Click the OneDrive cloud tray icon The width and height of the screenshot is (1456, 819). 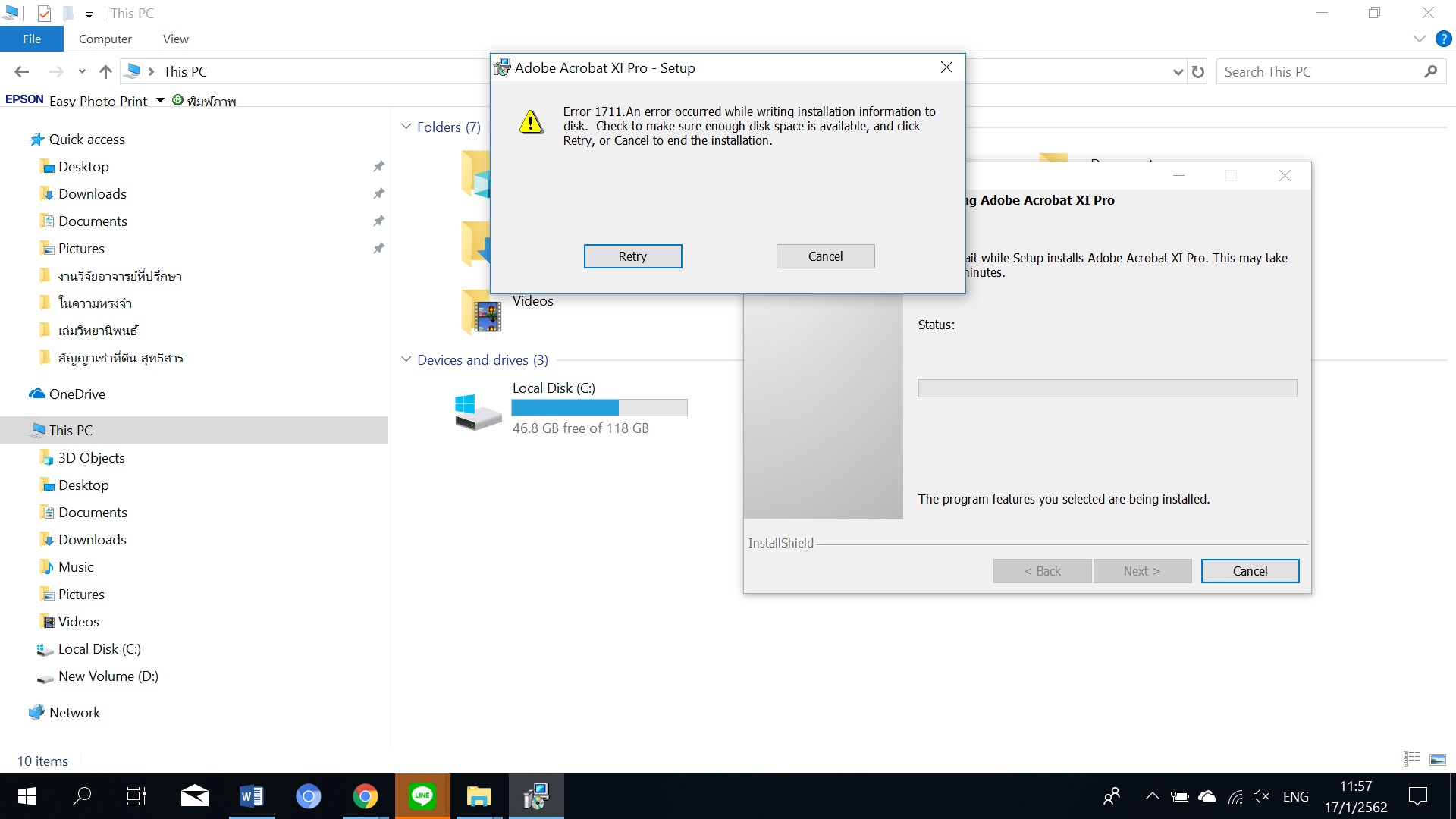(1207, 796)
